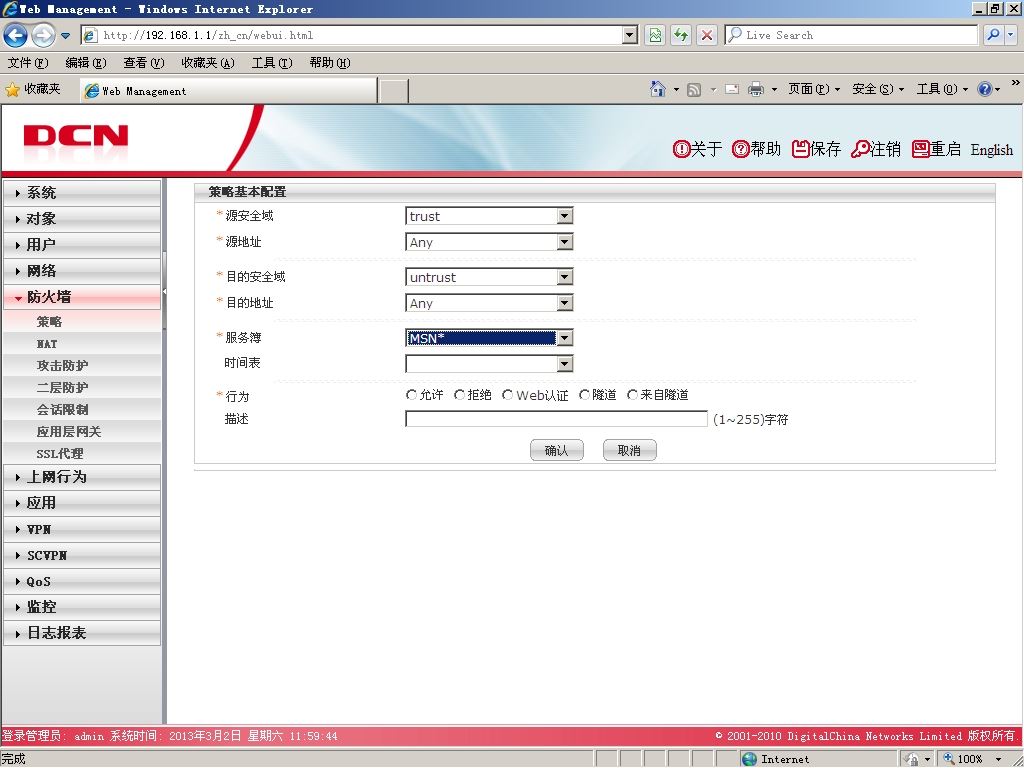This screenshot has height=768, width=1024.
Task: Expand the 上网行为 sidebar section
Action: [82, 477]
